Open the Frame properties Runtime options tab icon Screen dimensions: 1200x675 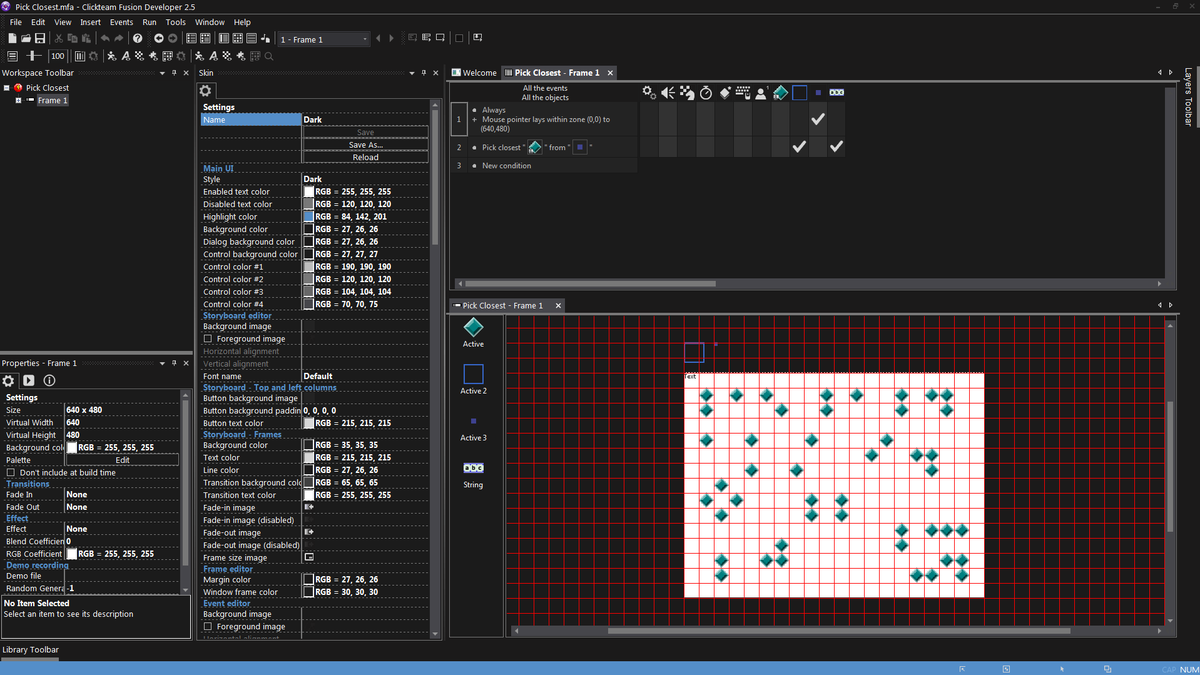click(29, 380)
